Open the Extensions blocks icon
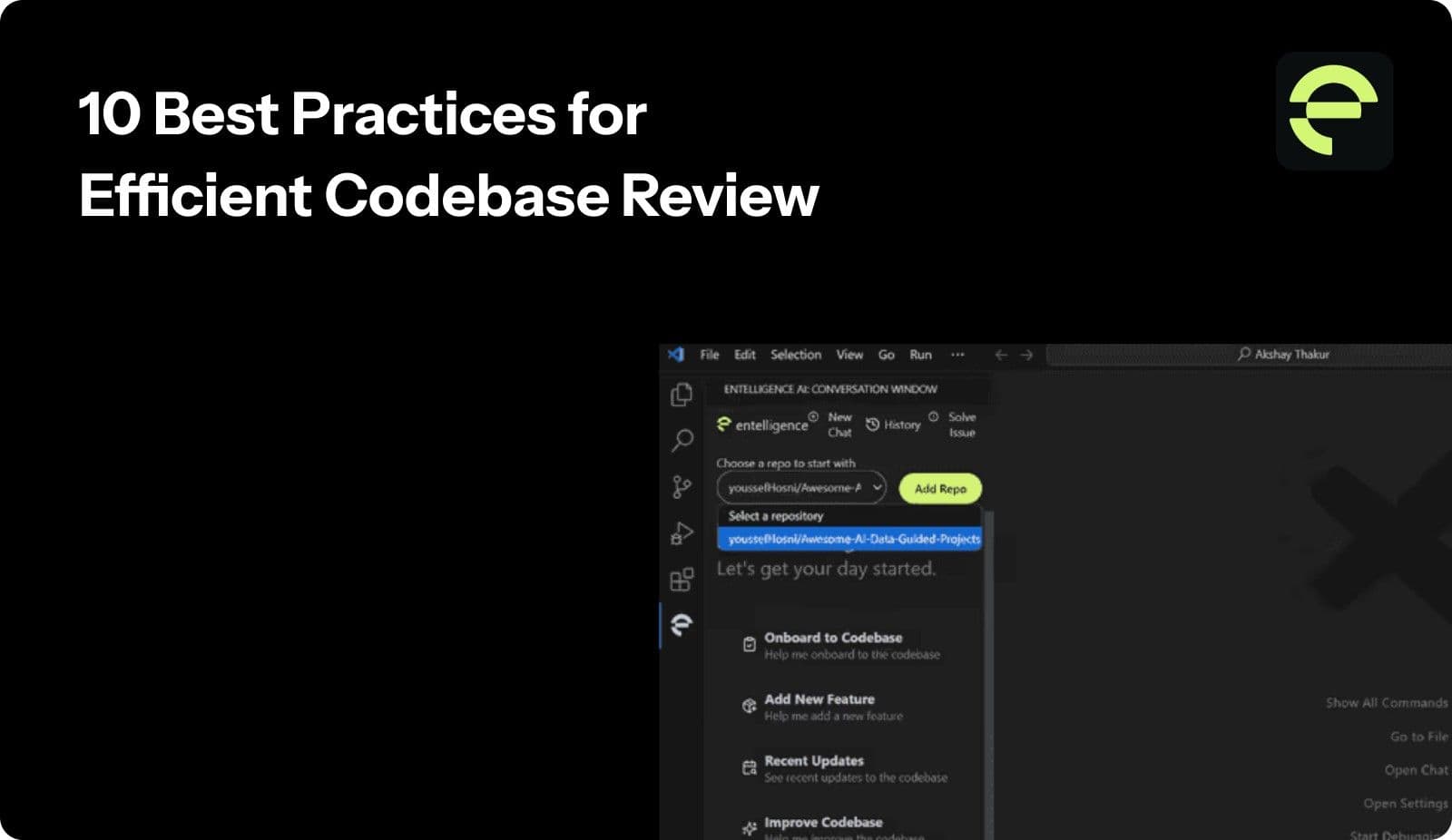The width and height of the screenshot is (1452, 840). tap(682, 579)
